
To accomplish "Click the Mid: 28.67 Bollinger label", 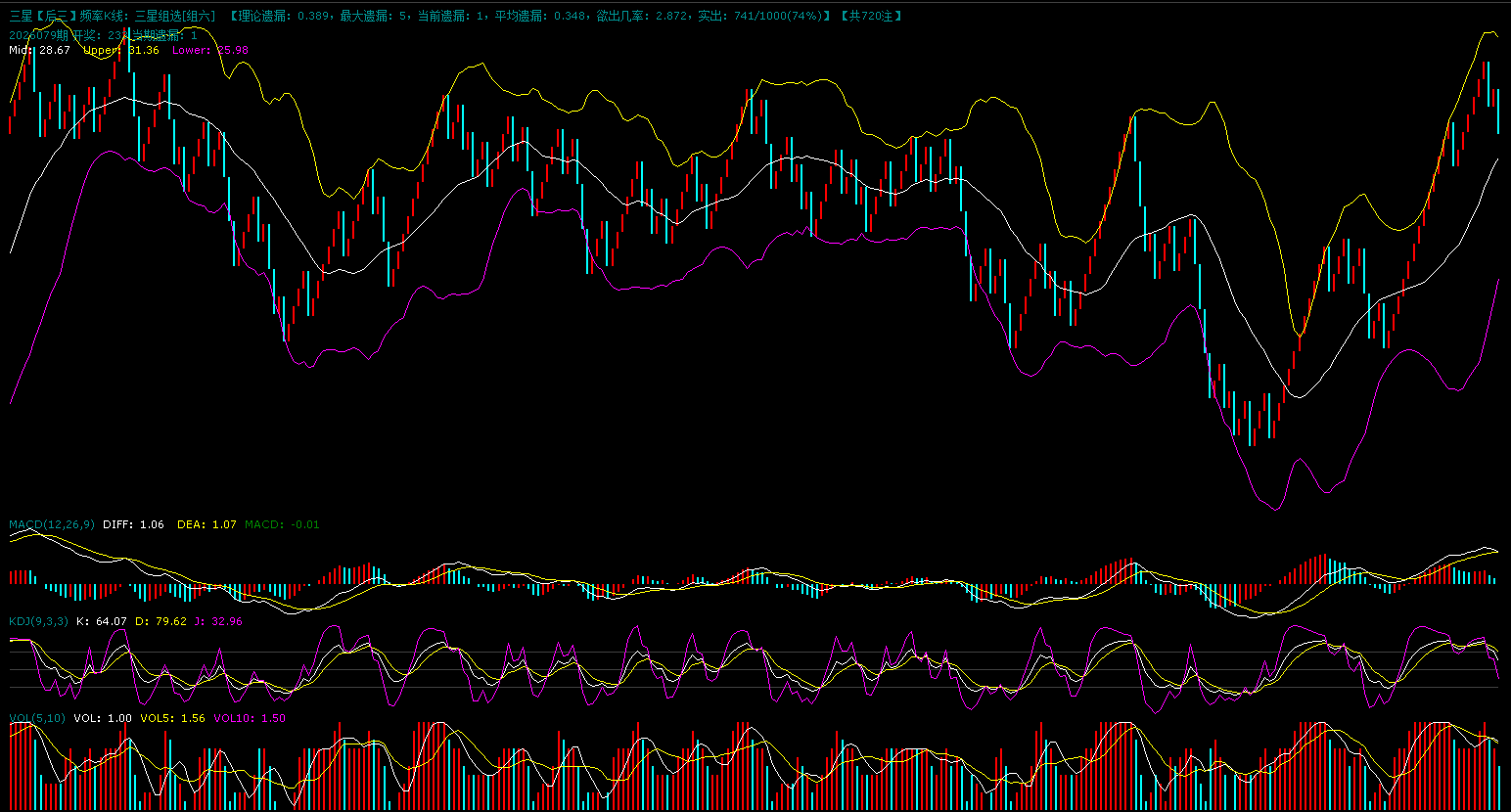I will click(39, 50).
